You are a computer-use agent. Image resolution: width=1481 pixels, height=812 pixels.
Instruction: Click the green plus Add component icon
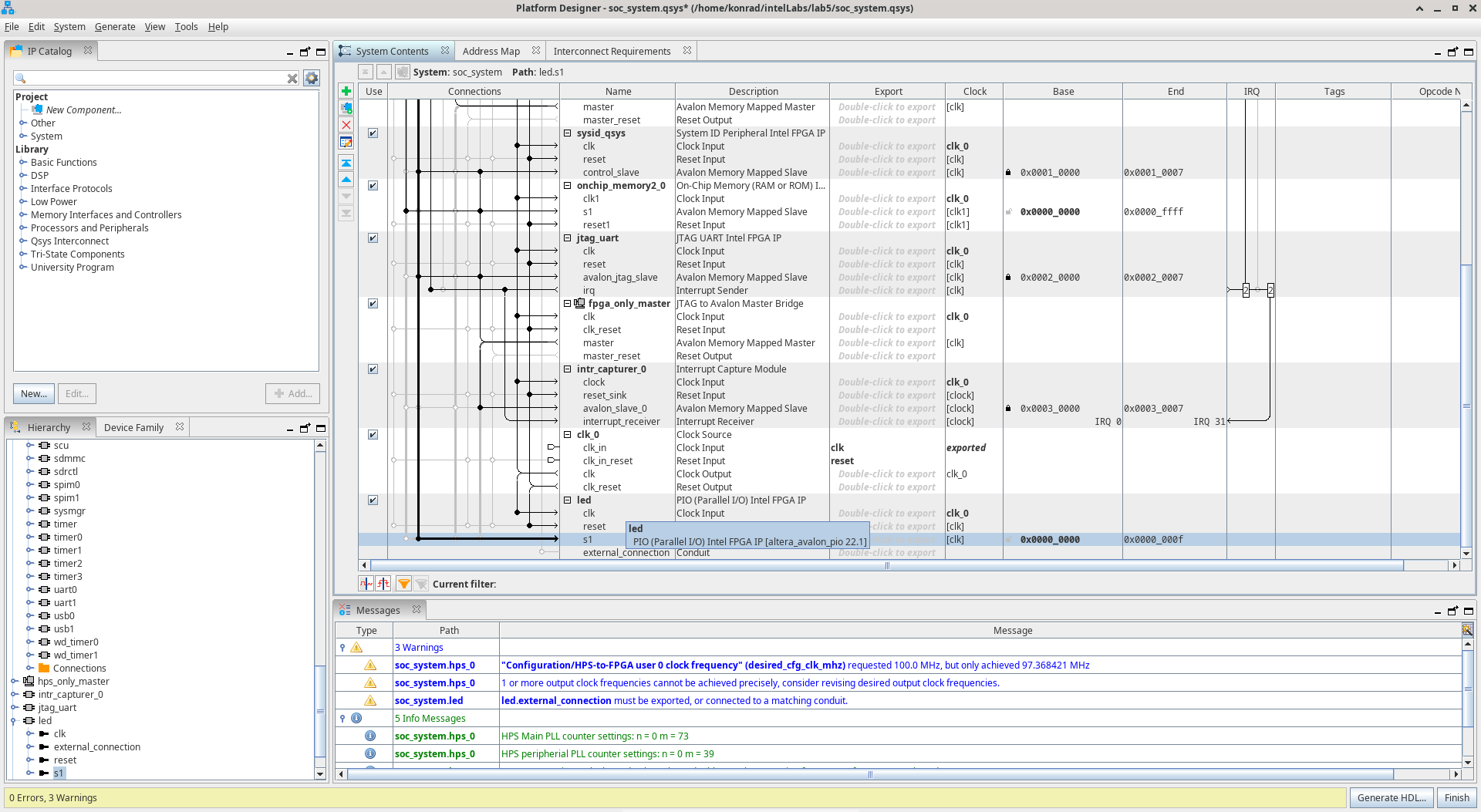tap(346, 91)
